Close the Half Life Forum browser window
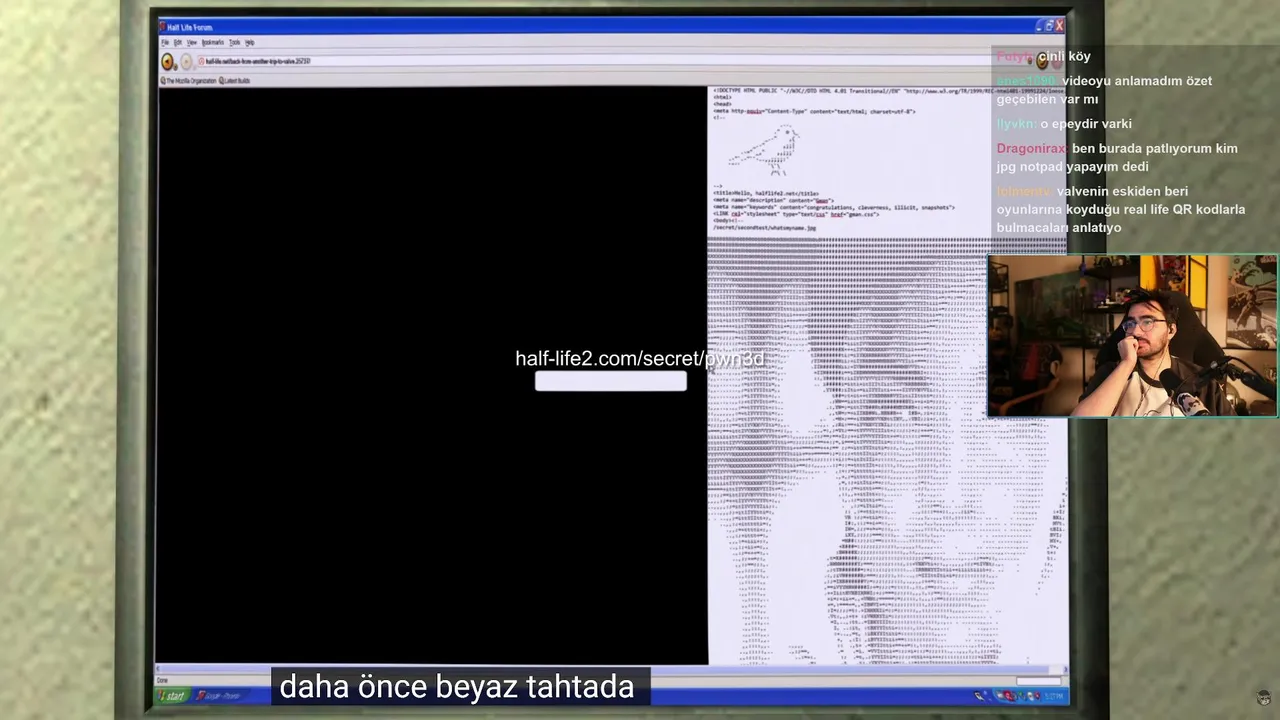The image size is (1280, 720). 1059,26
